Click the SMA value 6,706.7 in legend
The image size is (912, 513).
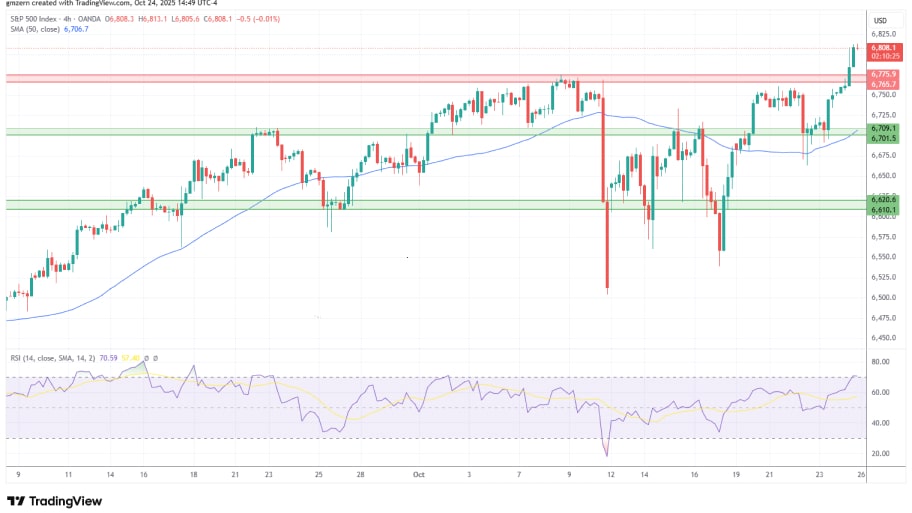76,29
